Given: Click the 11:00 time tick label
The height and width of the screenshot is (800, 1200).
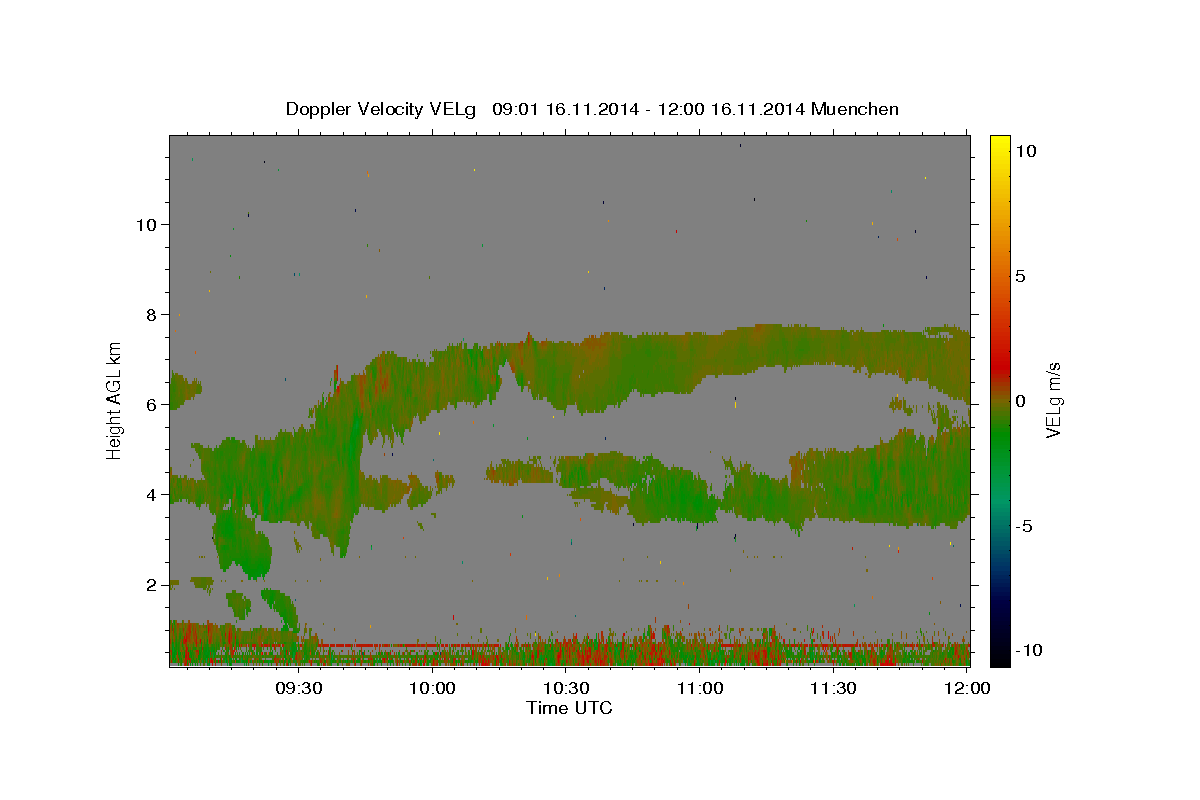Looking at the screenshot, I should 700,688.
